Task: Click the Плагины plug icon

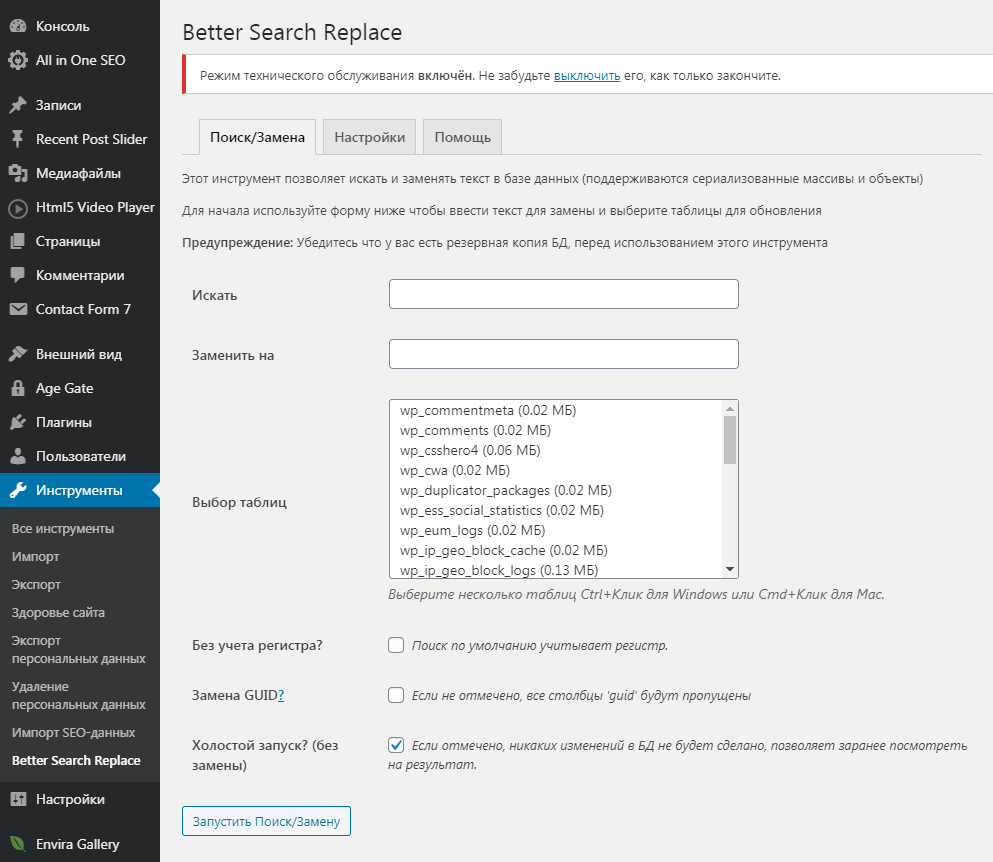Action: coord(18,422)
